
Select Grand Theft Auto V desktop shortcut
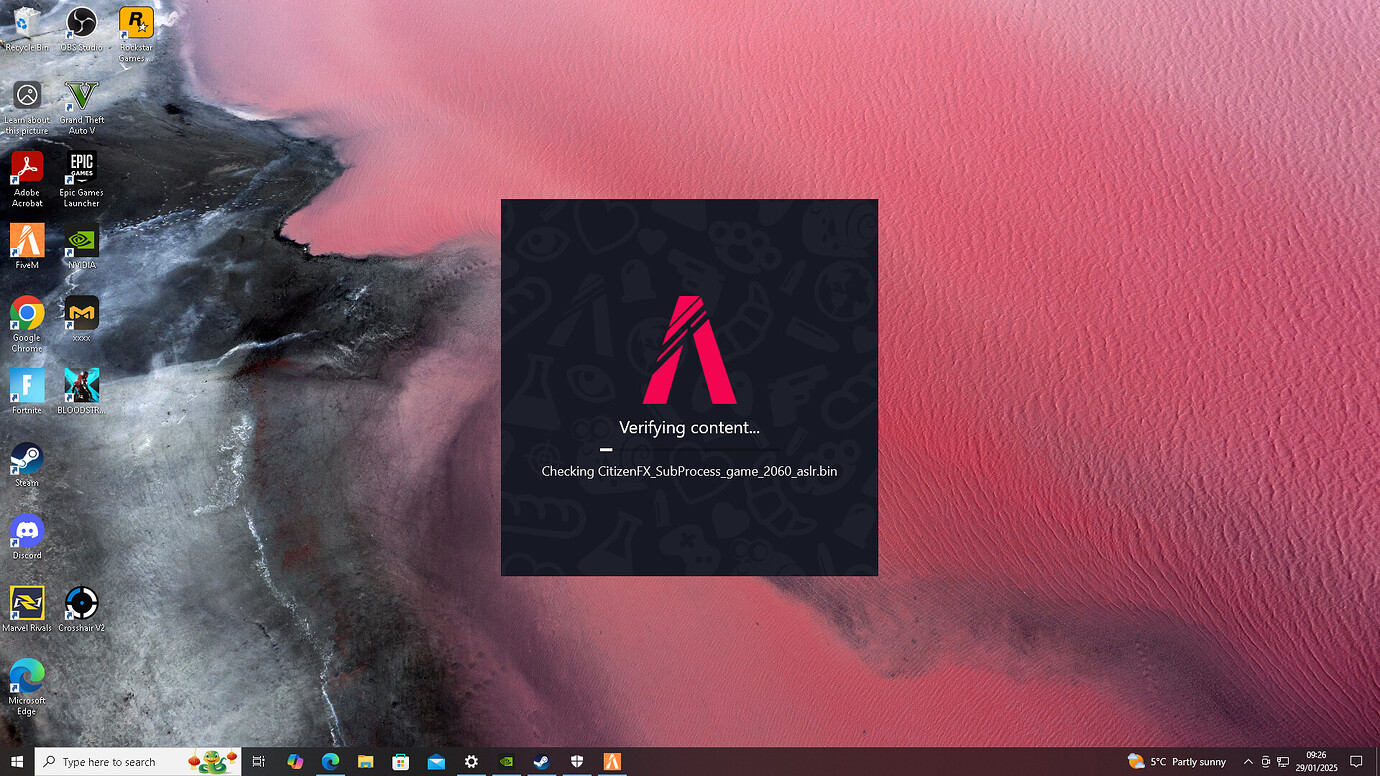pos(82,107)
